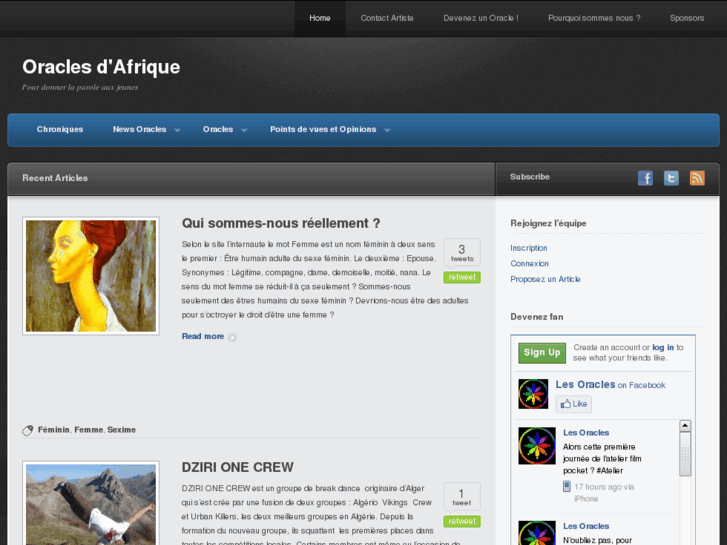This screenshot has height=545, width=727.
Task: Retweet the DZIRI ONE CREW article
Action: [x=462, y=521]
